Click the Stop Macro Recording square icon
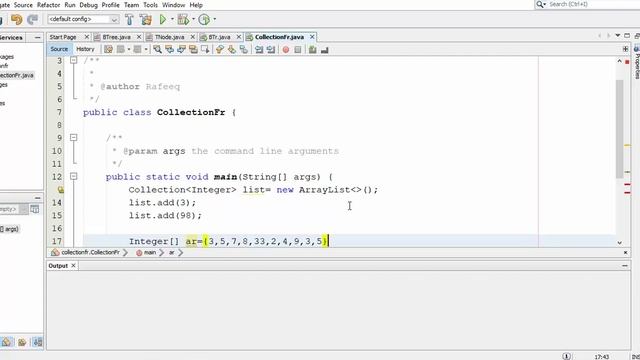The width and height of the screenshot is (640, 360). 298,49
